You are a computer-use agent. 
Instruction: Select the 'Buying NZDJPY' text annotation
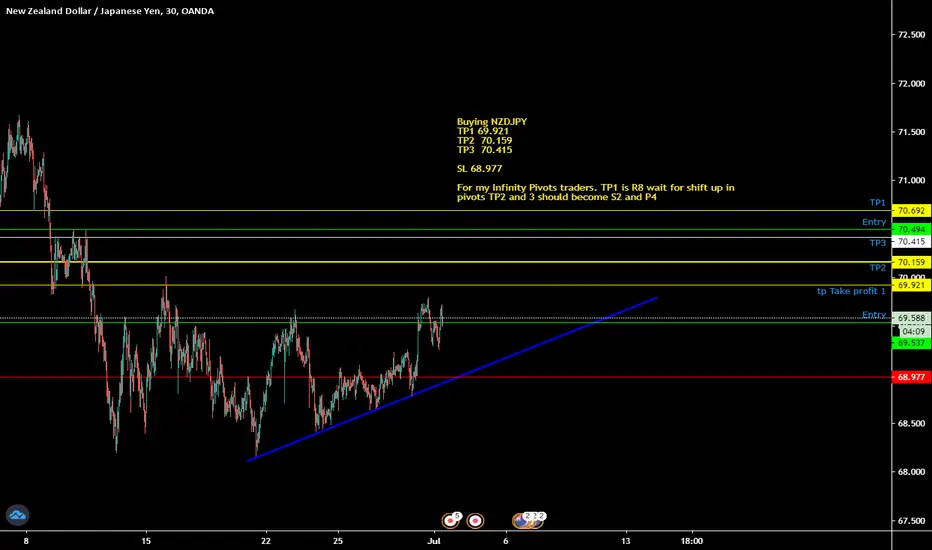pos(492,121)
